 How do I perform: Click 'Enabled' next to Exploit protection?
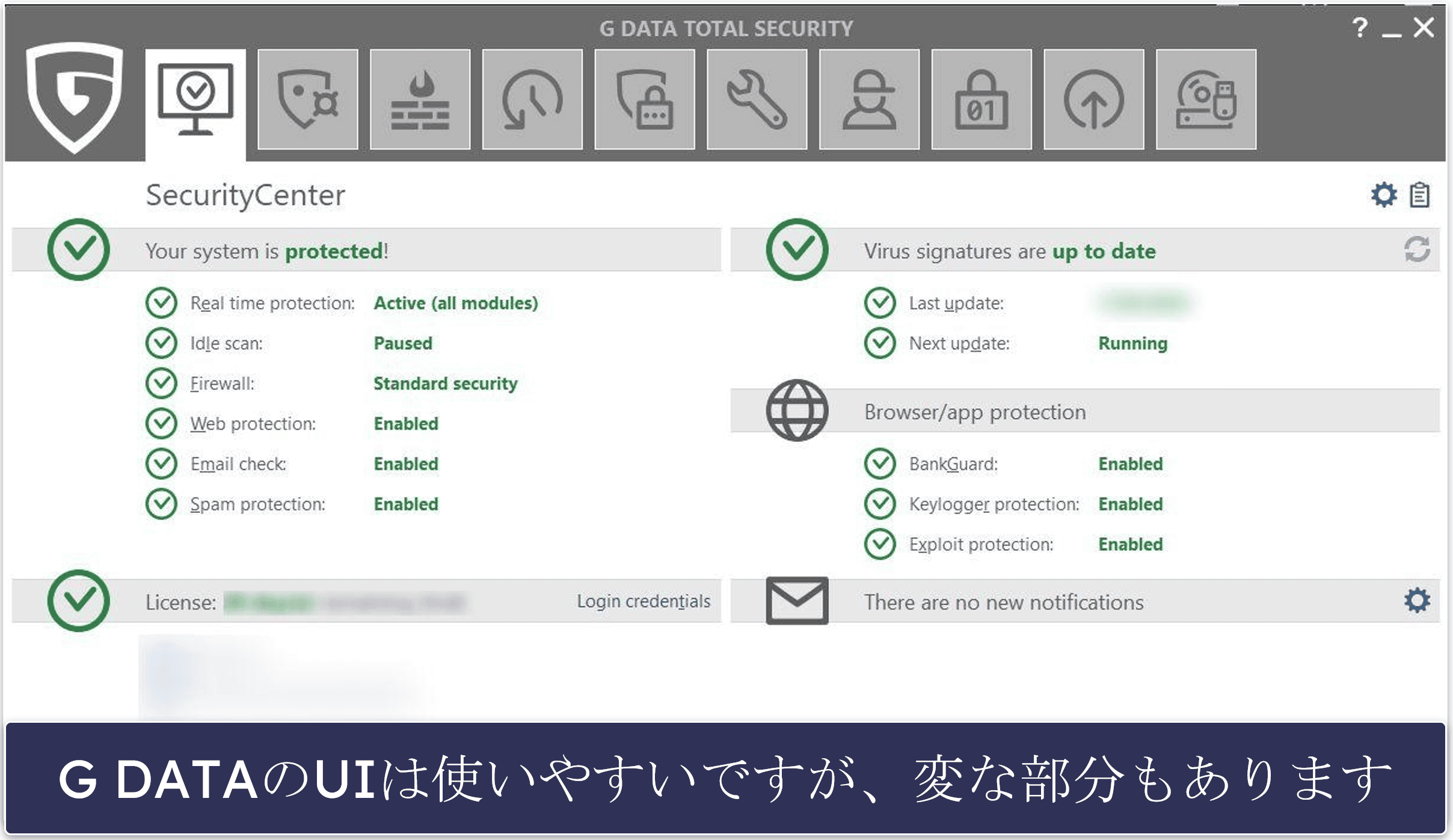tap(1131, 545)
